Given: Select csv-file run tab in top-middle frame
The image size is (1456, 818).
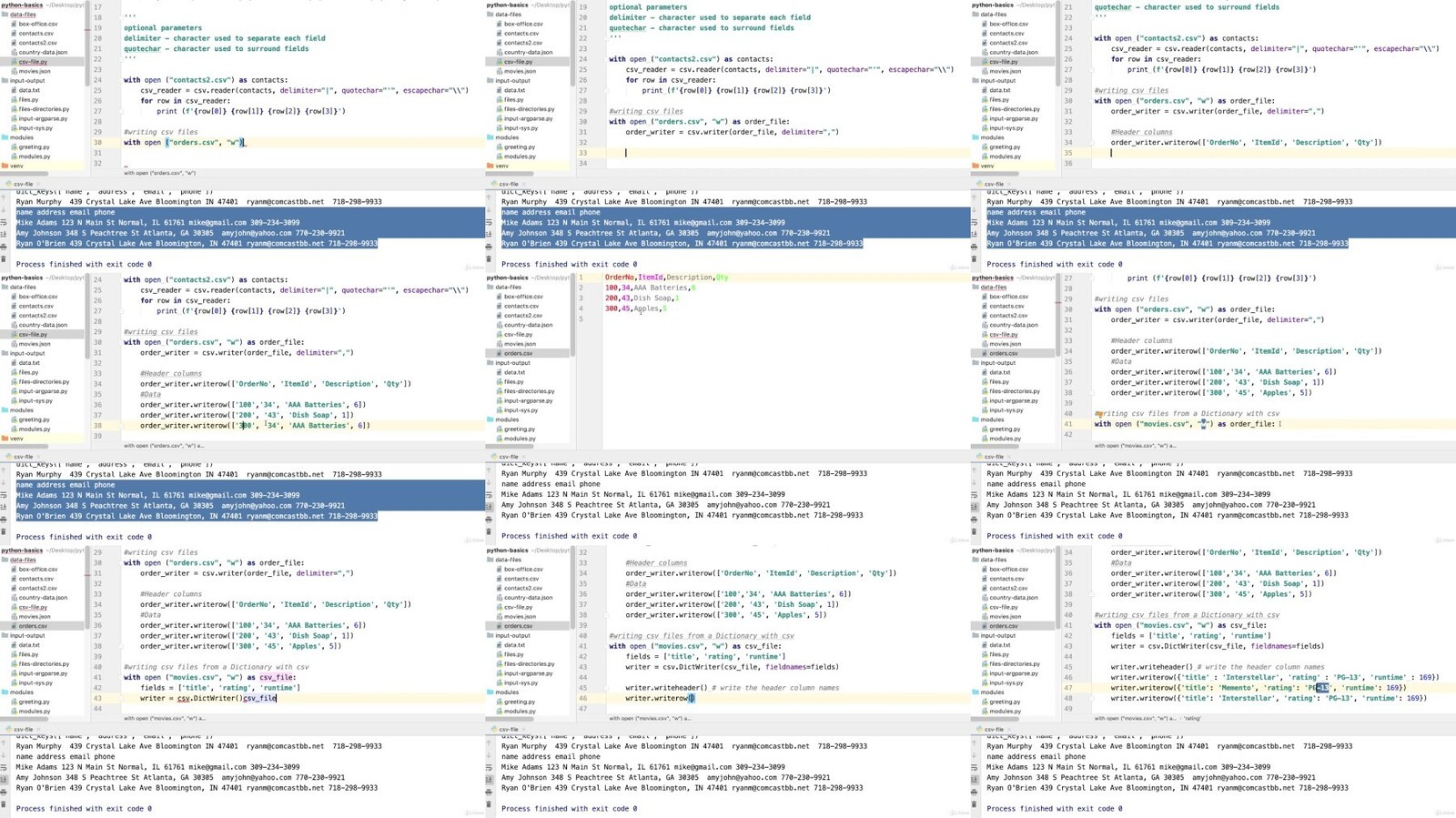Looking at the screenshot, I should click(508, 184).
